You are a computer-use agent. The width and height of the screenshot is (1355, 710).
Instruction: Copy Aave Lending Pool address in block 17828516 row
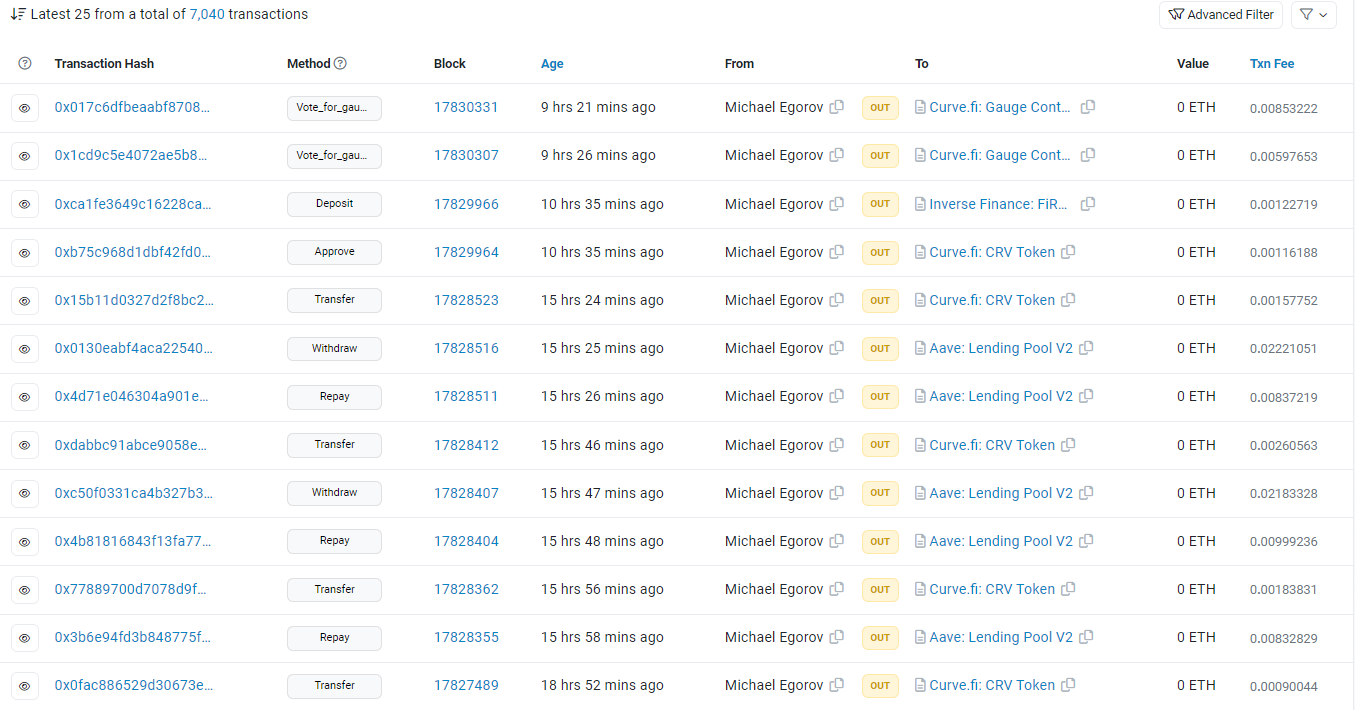(x=1086, y=348)
